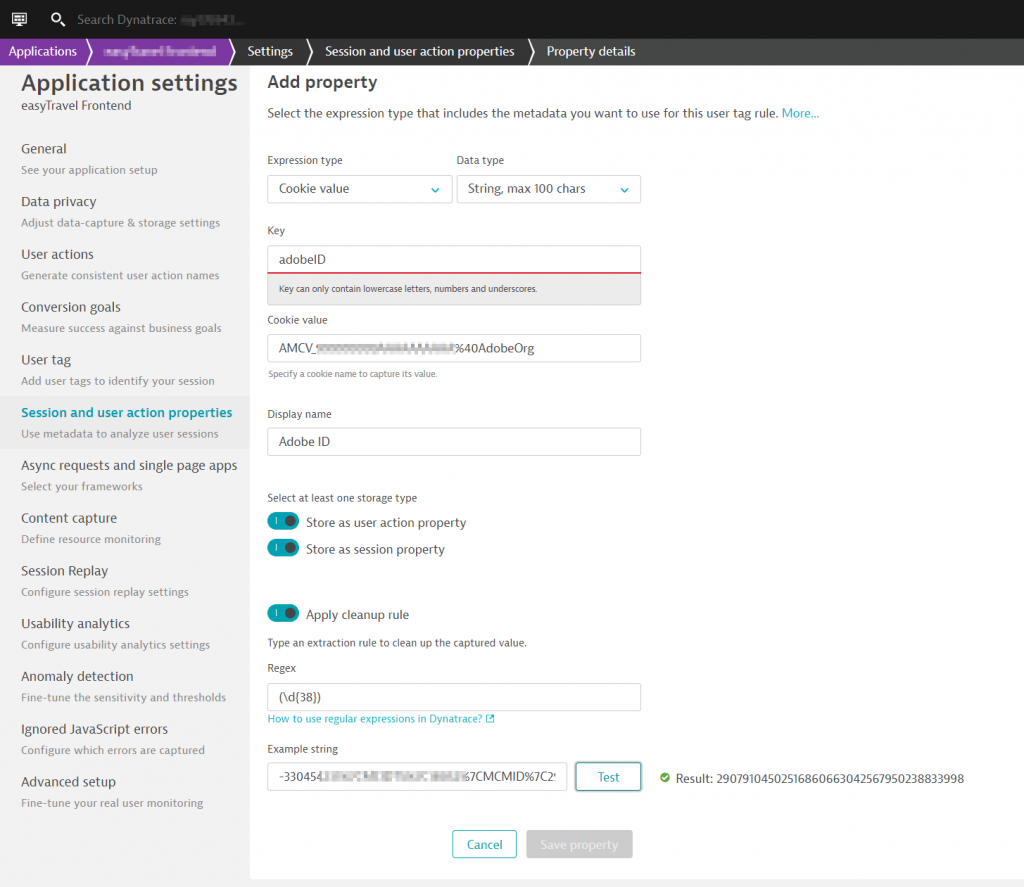Click inside the Key input field
The height and width of the screenshot is (887, 1024).
pos(454,259)
